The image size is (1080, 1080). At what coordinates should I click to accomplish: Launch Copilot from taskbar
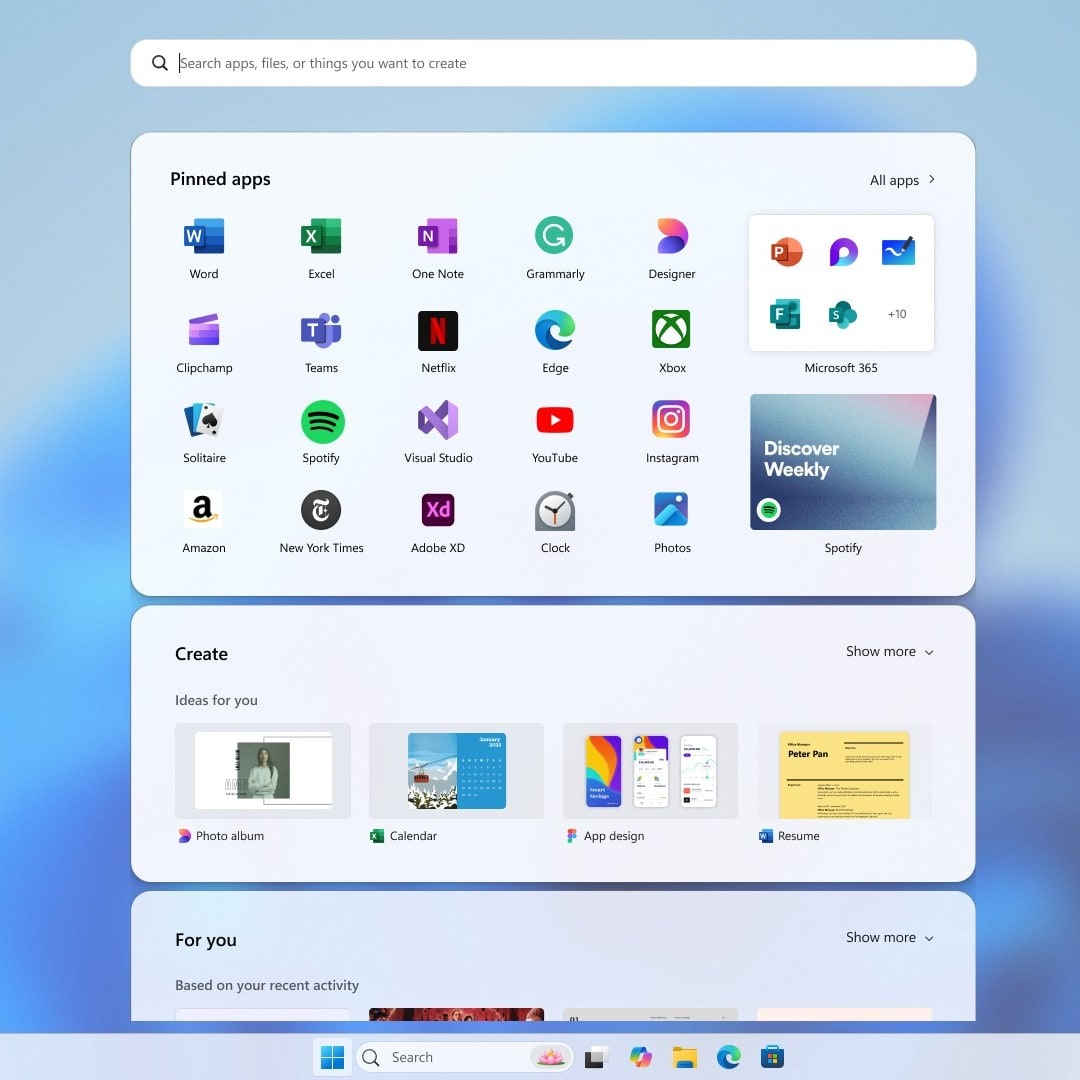point(641,1057)
